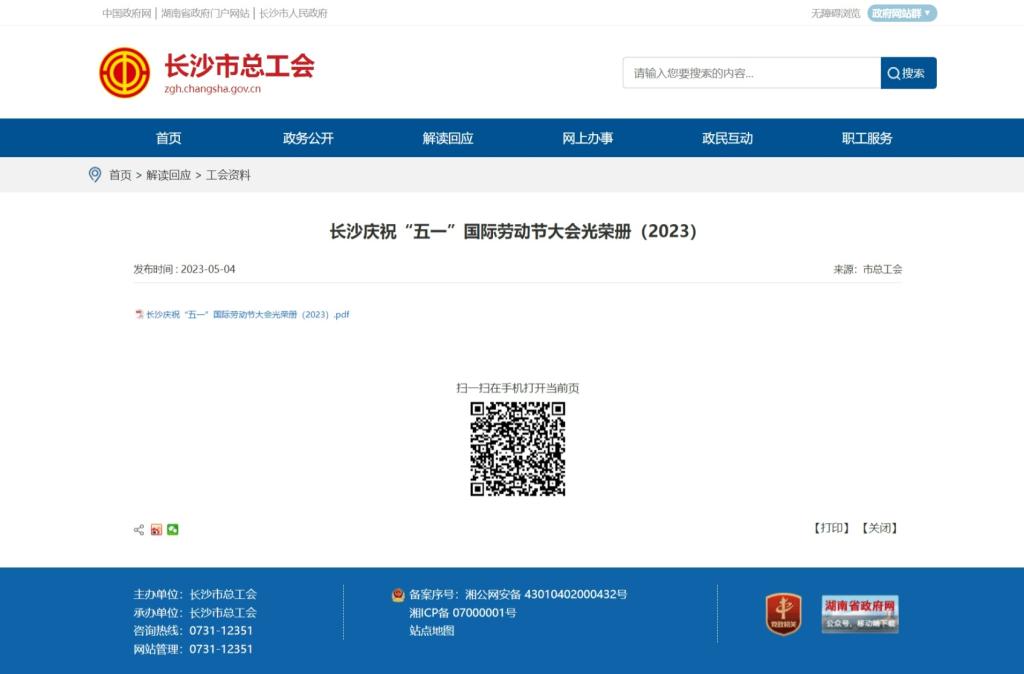Viewport: 1024px width, 674px height.
Task: Open the 光荣册 (2023) .pdf attachment link
Action: point(248,314)
